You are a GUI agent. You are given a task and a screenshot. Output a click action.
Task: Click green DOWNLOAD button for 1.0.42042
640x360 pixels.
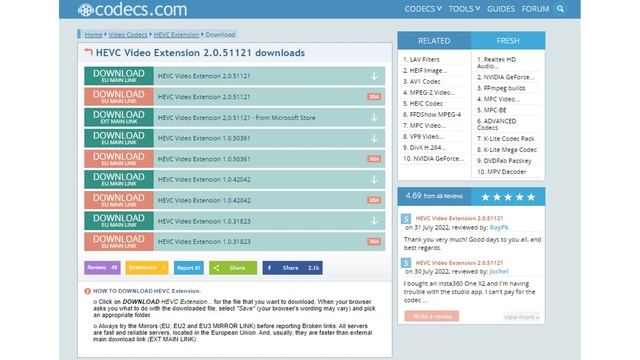point(119,180)
